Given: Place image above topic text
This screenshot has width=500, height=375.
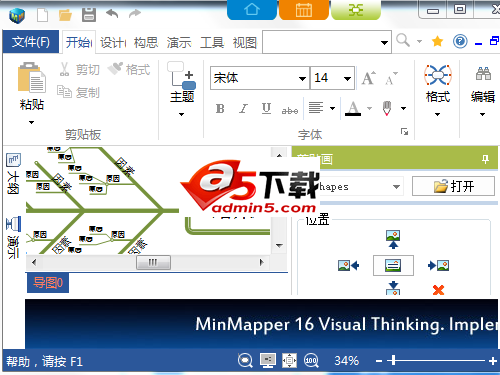Looking at the screenshot, I should 393,239.
